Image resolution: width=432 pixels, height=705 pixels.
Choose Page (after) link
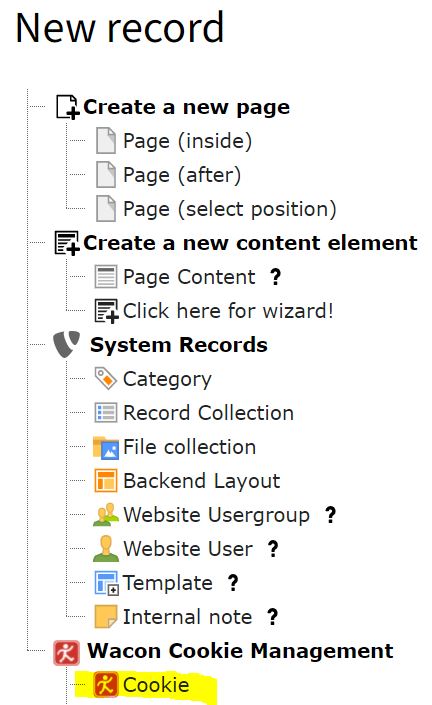click(182, 175)
